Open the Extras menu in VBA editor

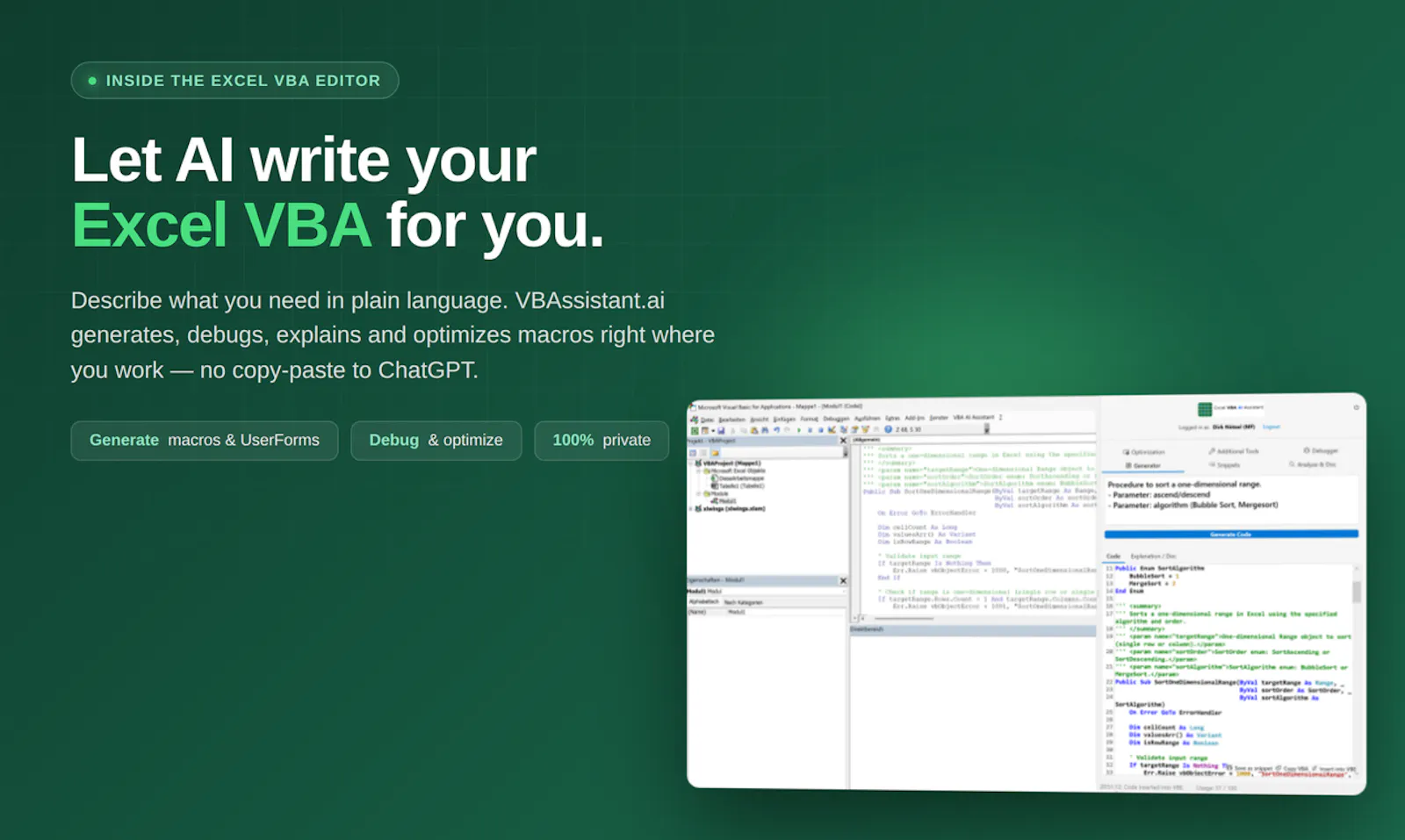pos(892,418)
